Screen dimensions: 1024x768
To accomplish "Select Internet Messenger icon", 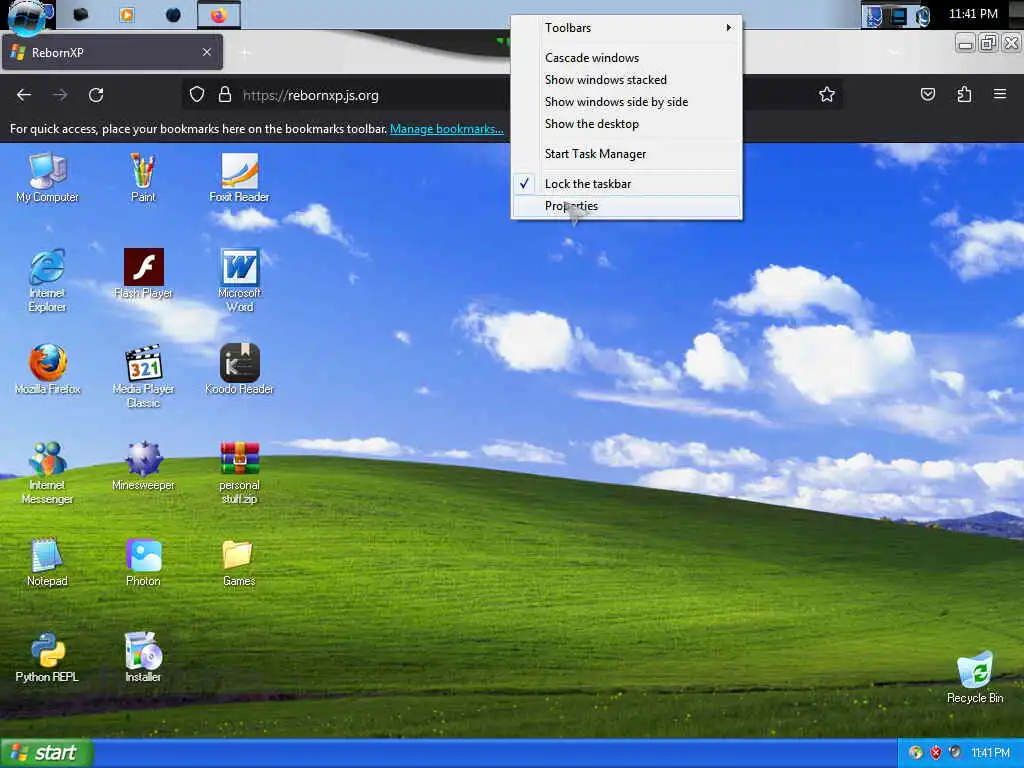I will 47,472.
